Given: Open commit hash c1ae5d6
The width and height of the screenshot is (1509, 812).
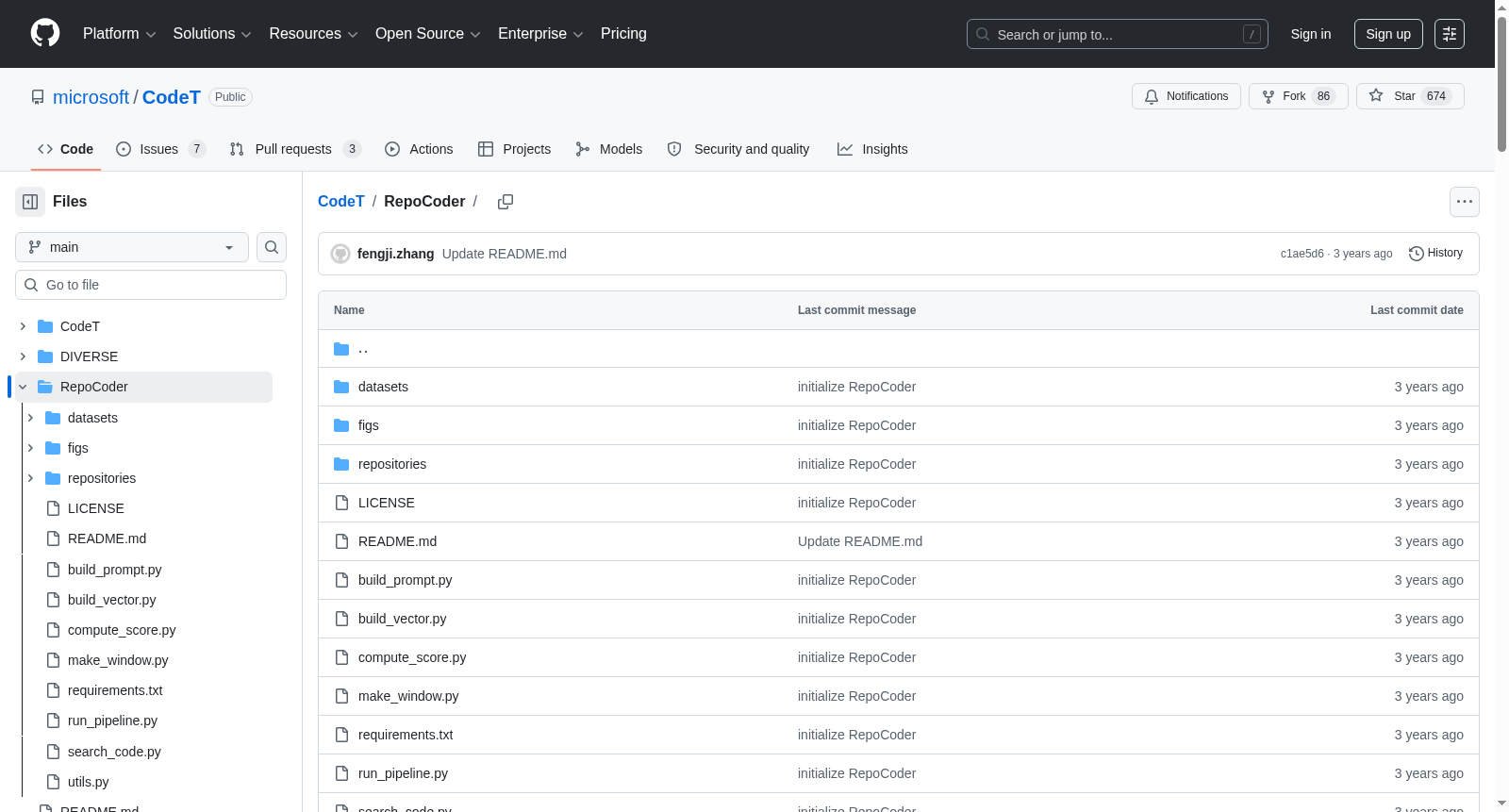Looking at the screenshot, I should (1302, 254).
